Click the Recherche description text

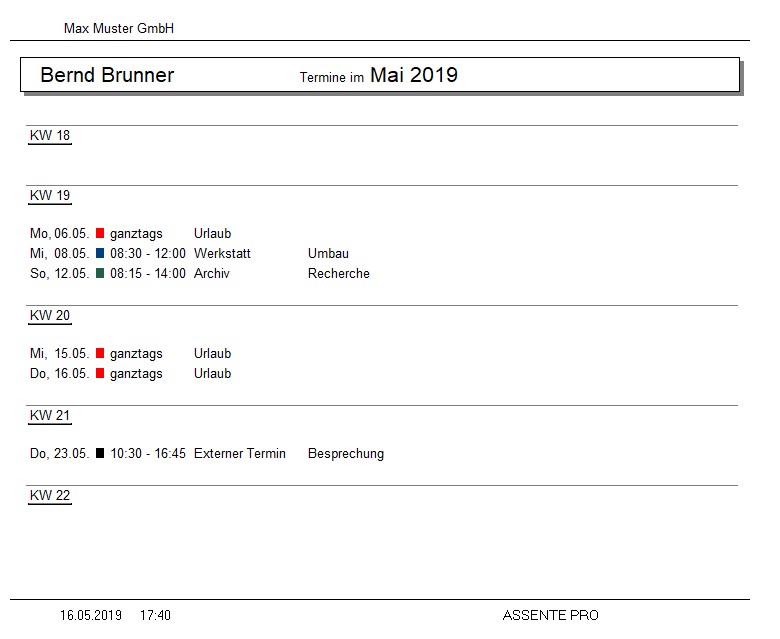coord(339,273)
